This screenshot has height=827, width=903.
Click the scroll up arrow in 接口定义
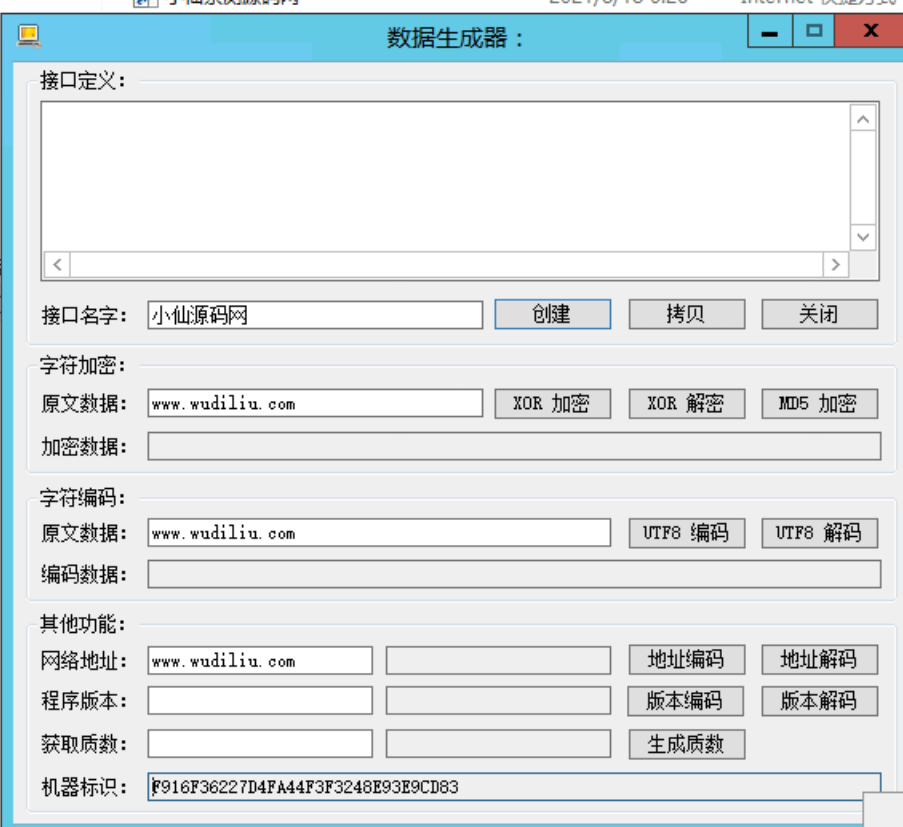click(863, 119)
